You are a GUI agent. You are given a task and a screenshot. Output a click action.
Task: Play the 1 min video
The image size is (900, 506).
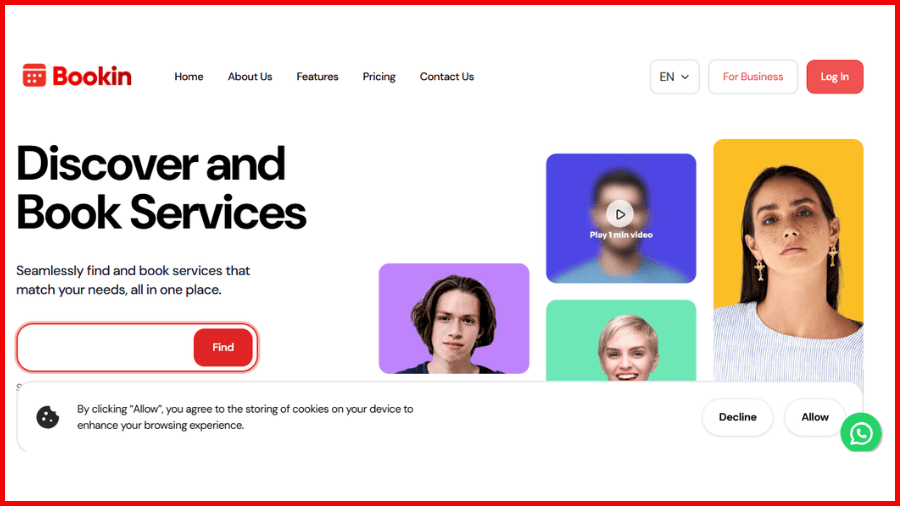[x=620, y=214]
